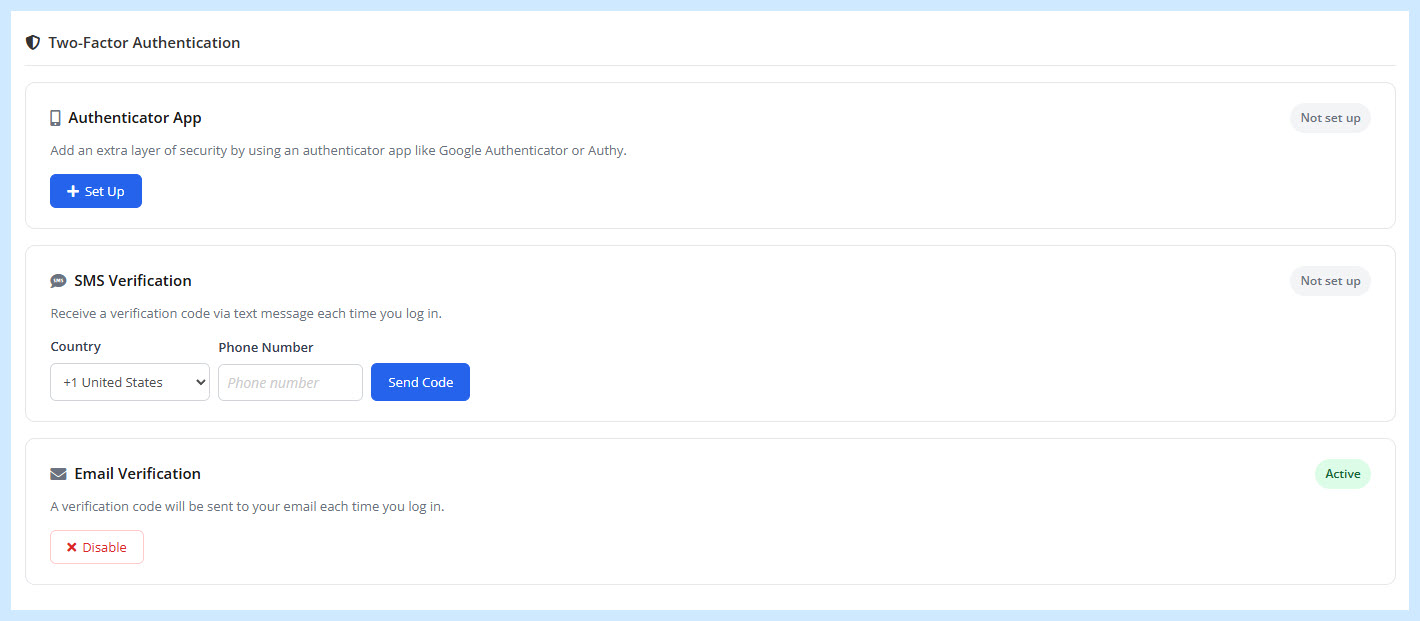Click Not set up badge for SMS Verification
Image resolution: width=1420 pixels, height=621 pixels.
(1330, 281)
